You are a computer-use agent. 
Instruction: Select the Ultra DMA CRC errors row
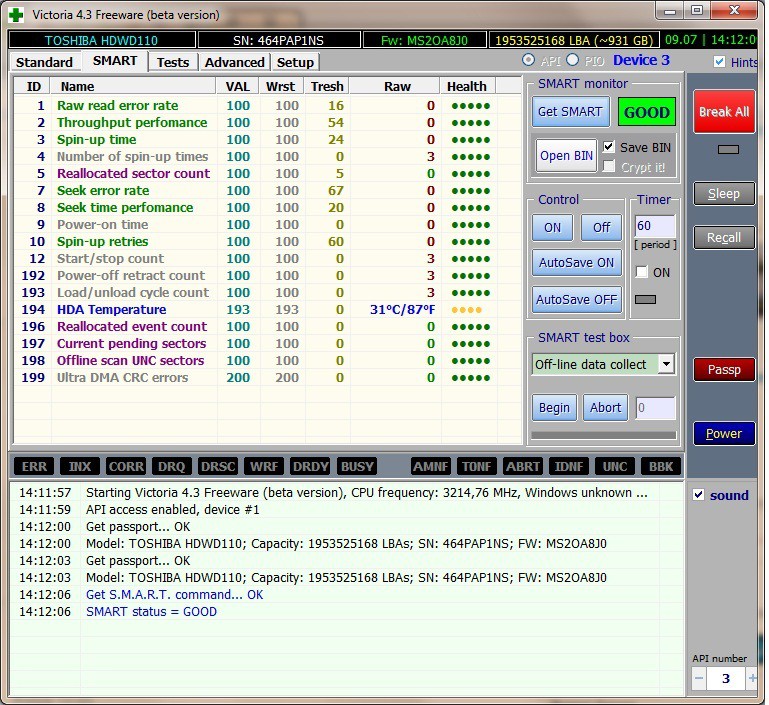point(267,378)
